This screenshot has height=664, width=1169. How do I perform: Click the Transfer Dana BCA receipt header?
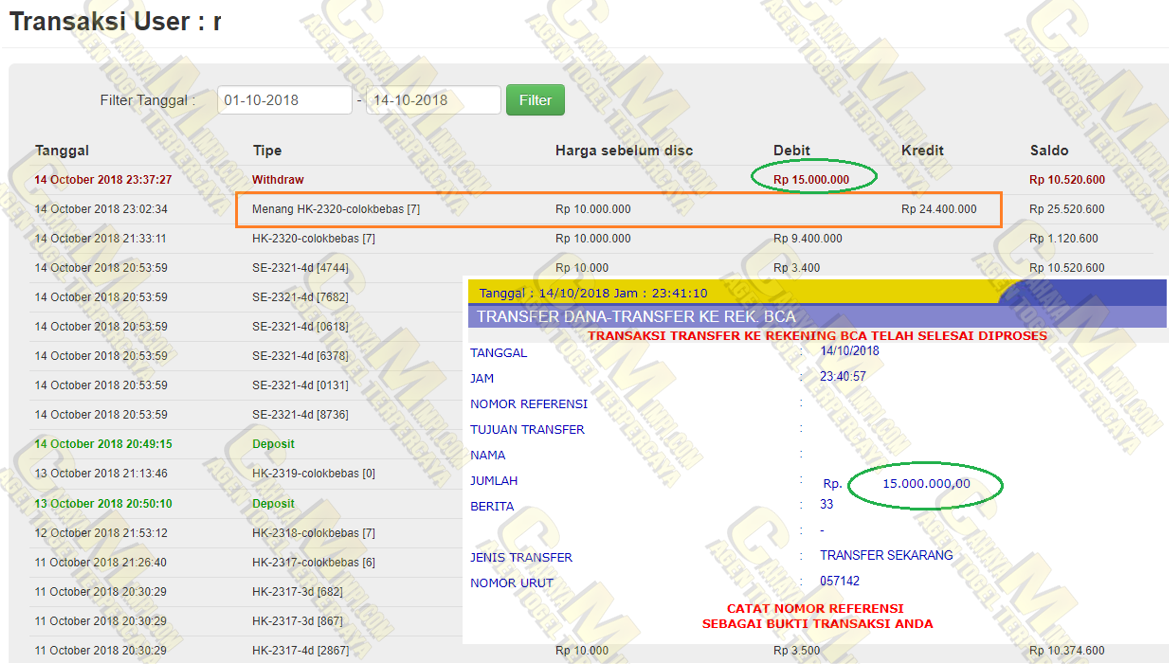[x=636, y=317]
